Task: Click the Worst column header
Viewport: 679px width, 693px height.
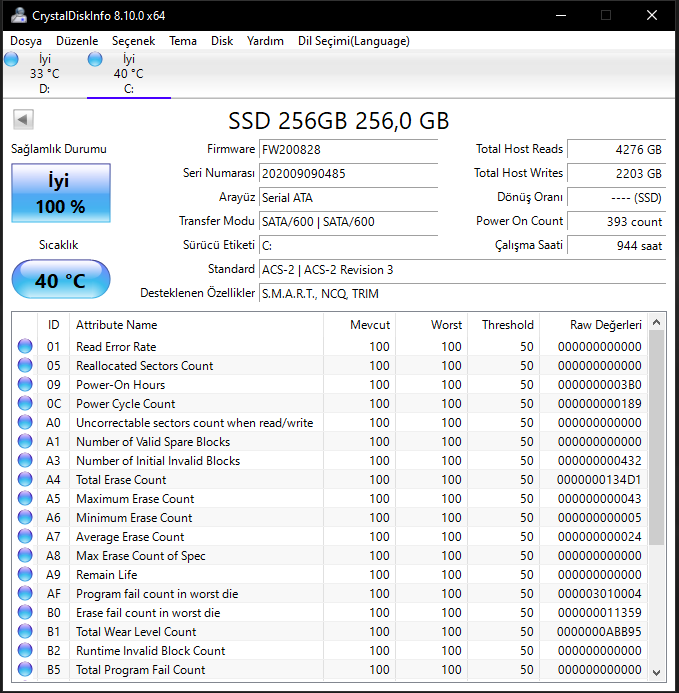Action: [x=431, y=325]
